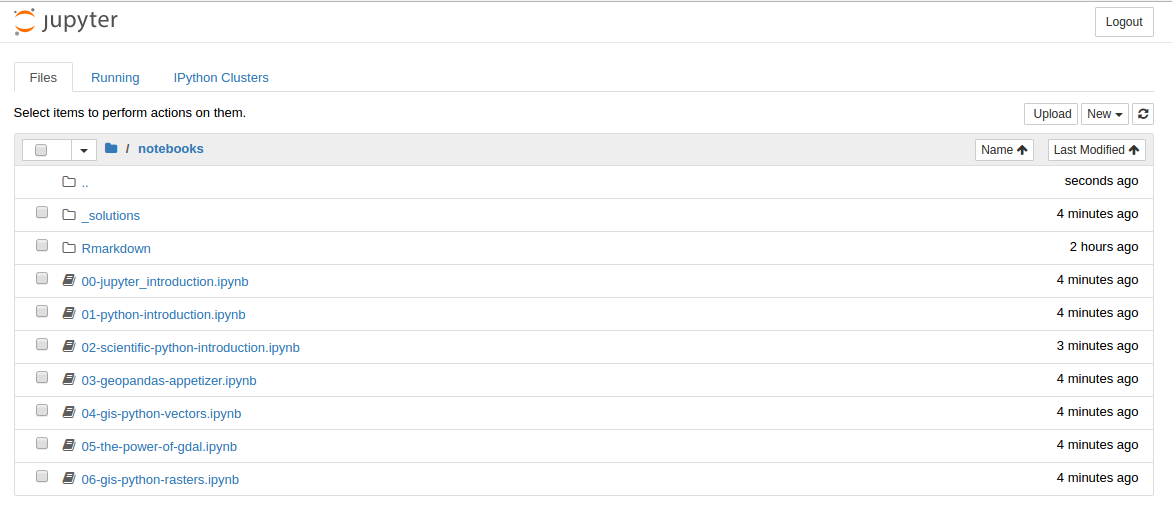The width and height of the screenshot is (1172, 510).
Task: Click the blue root folder icon in breadcrumb
Action: 111,148
